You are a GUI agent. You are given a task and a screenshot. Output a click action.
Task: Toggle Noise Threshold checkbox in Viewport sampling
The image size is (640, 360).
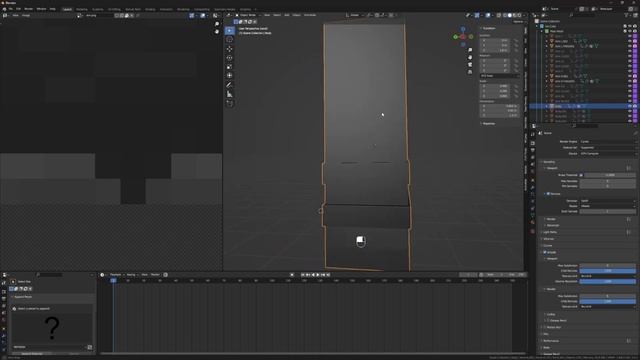581,175
